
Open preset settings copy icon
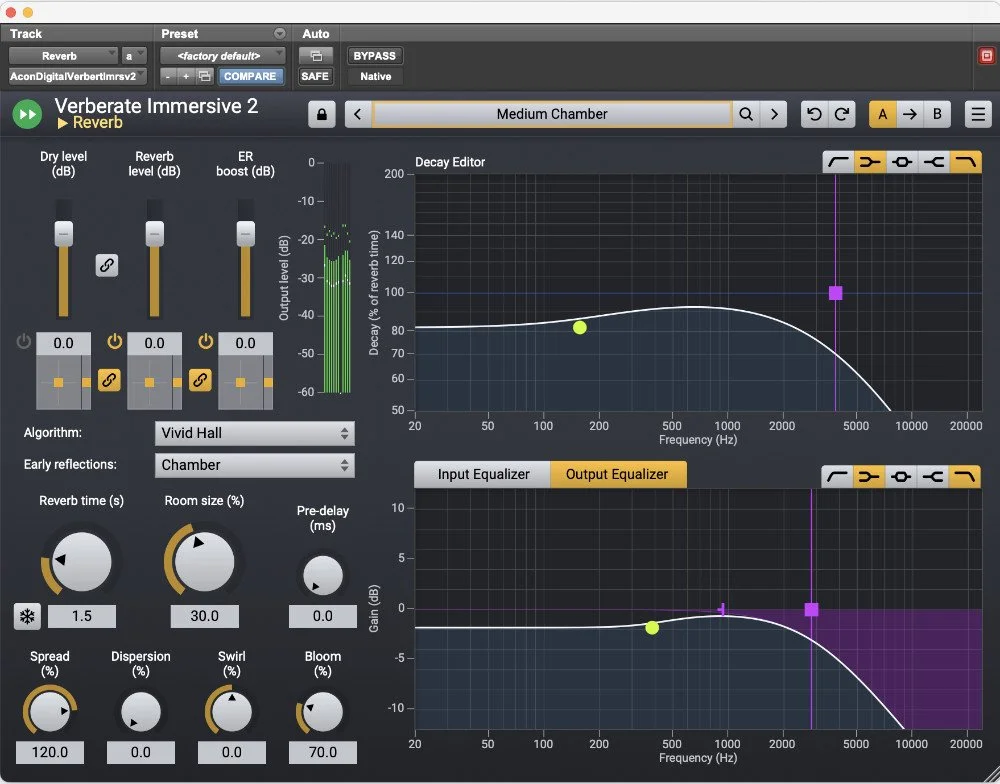click(204, 76)
